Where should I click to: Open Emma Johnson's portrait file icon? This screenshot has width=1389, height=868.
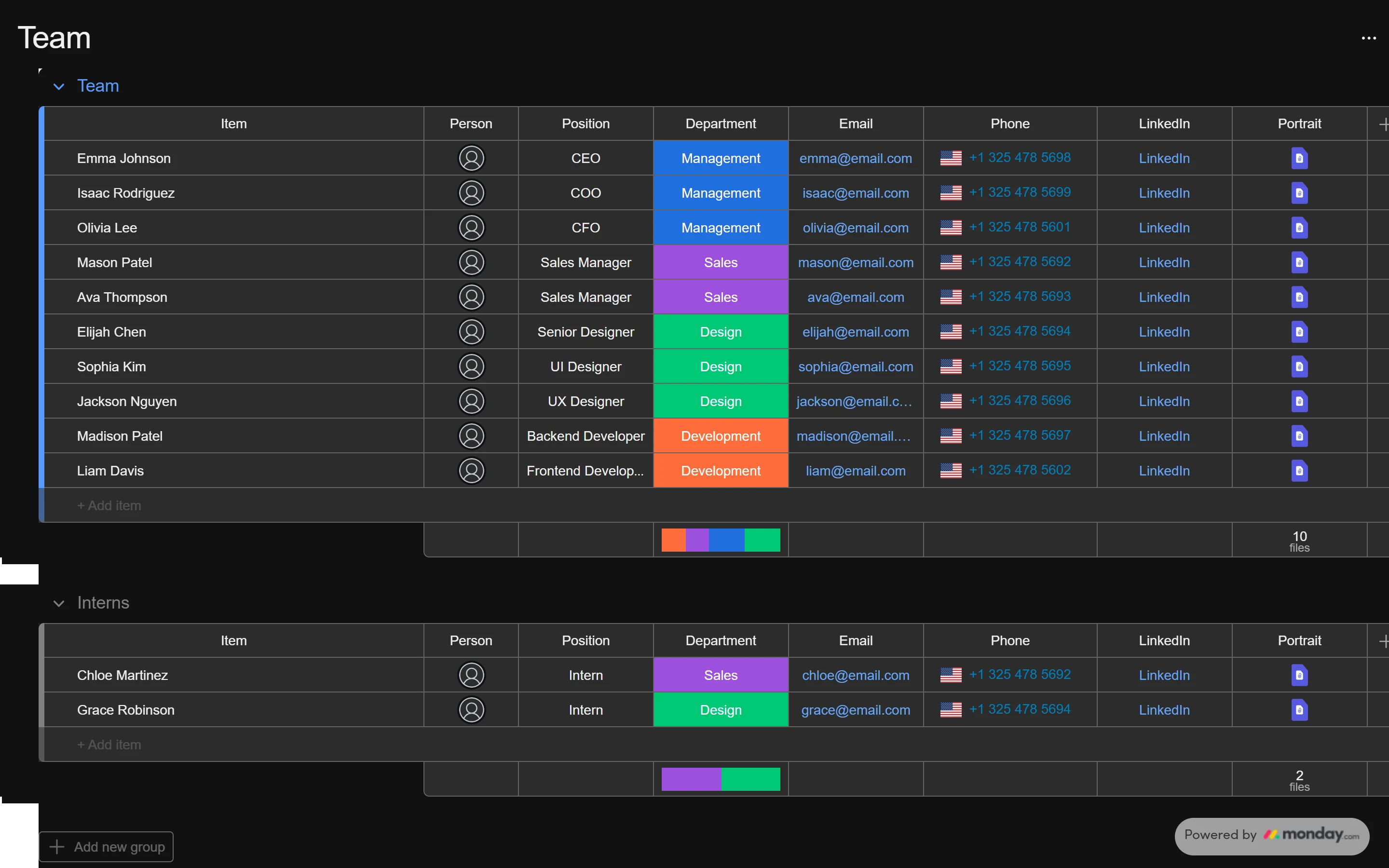(1299, 159)
